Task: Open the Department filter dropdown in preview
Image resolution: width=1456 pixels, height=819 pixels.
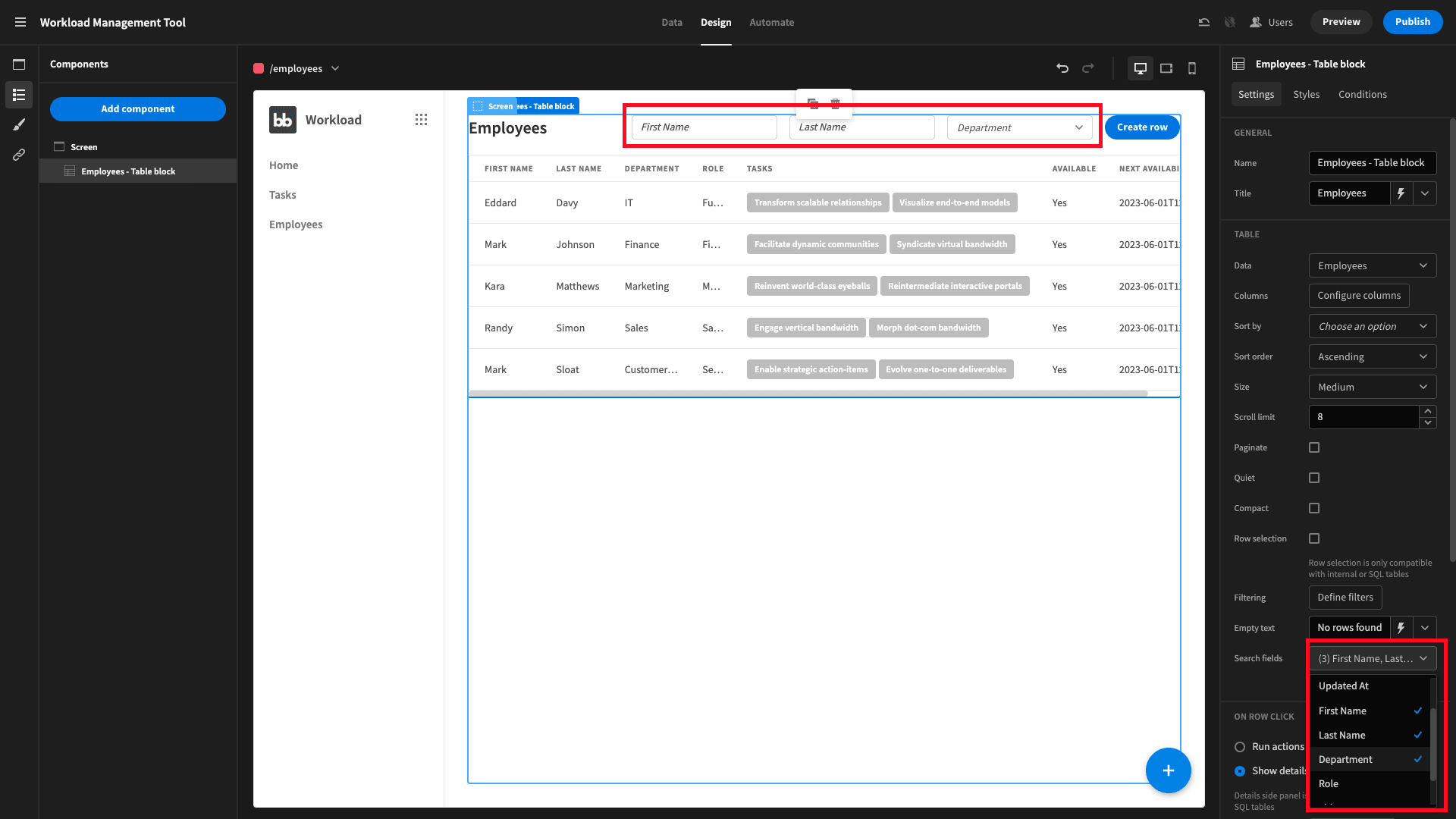Action: point(1019,127)
